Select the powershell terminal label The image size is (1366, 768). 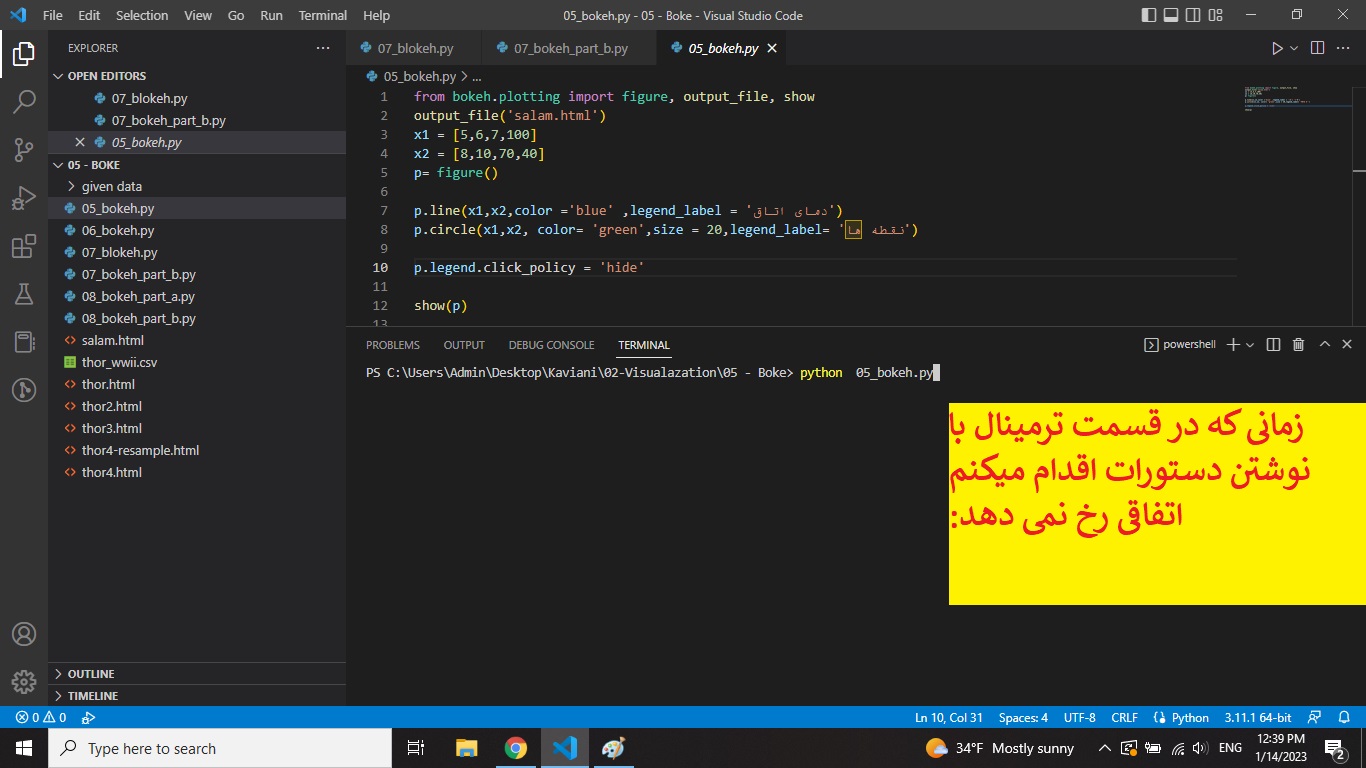1180,344
